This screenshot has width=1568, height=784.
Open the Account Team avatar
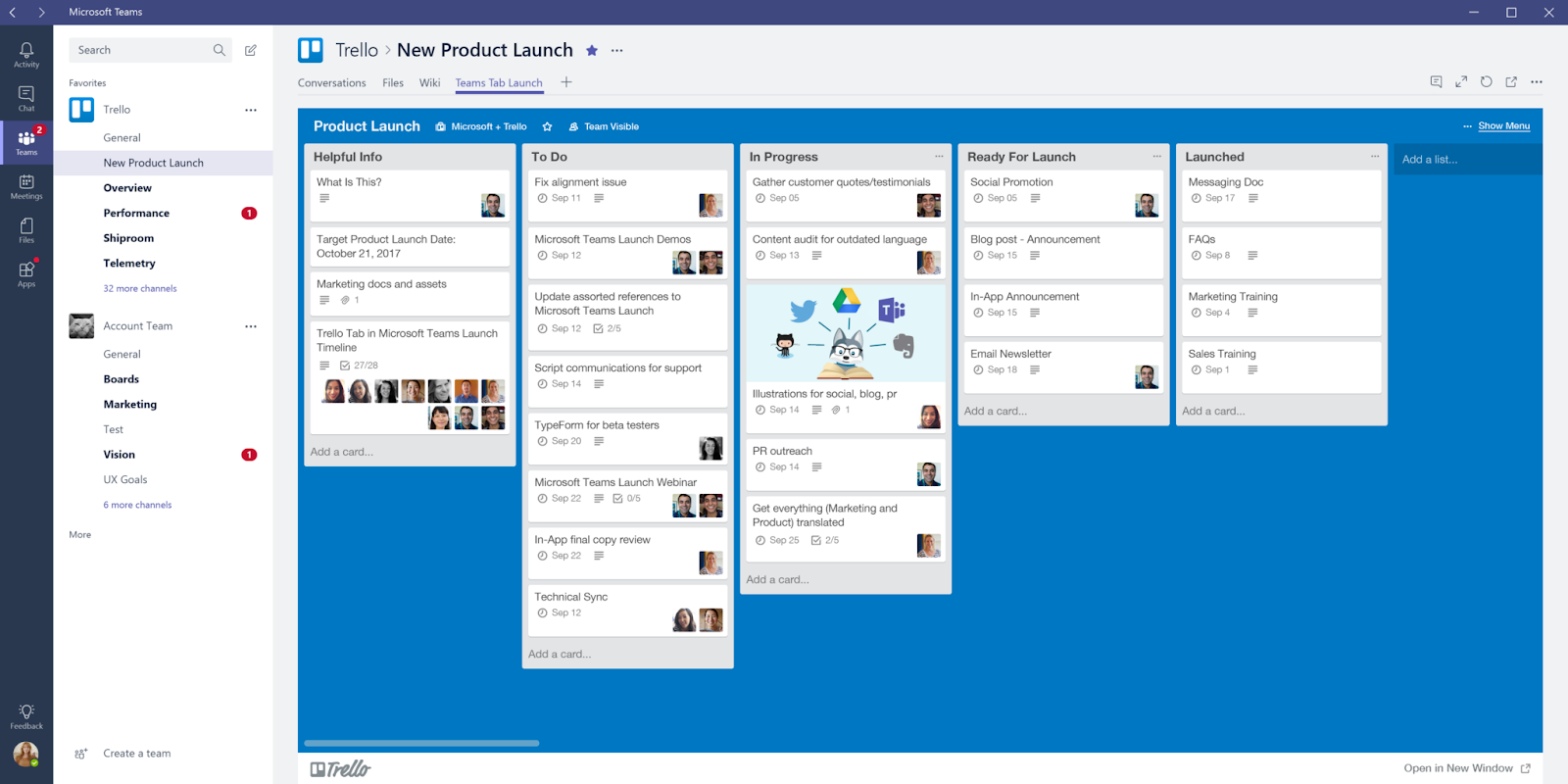click(x=81, y=326)
